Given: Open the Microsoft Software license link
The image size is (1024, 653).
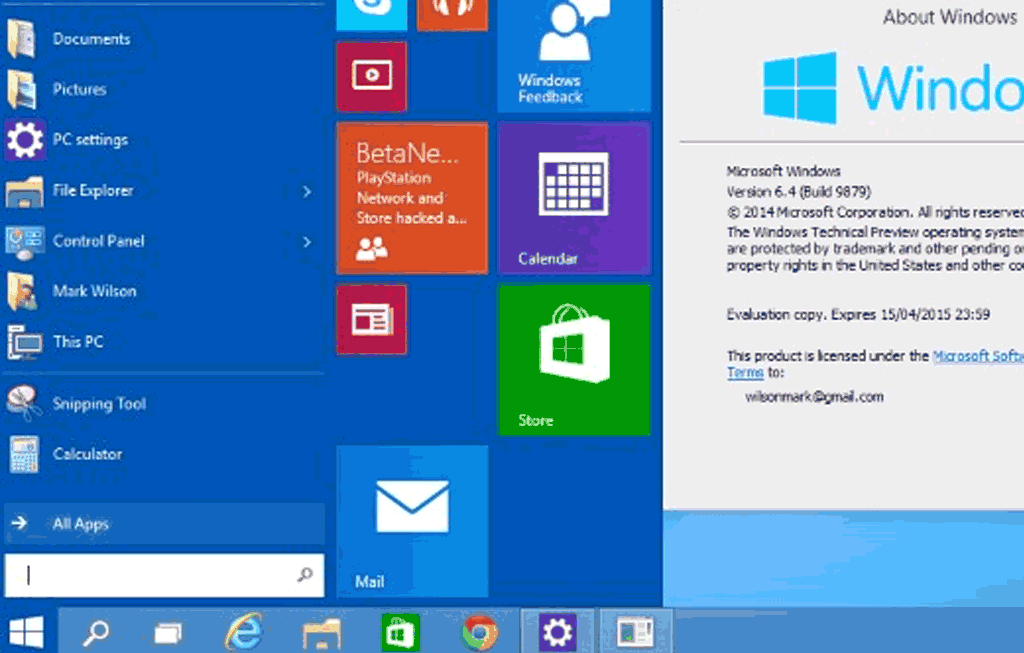Looking at the screenshot, I should (x=978, y=356).
